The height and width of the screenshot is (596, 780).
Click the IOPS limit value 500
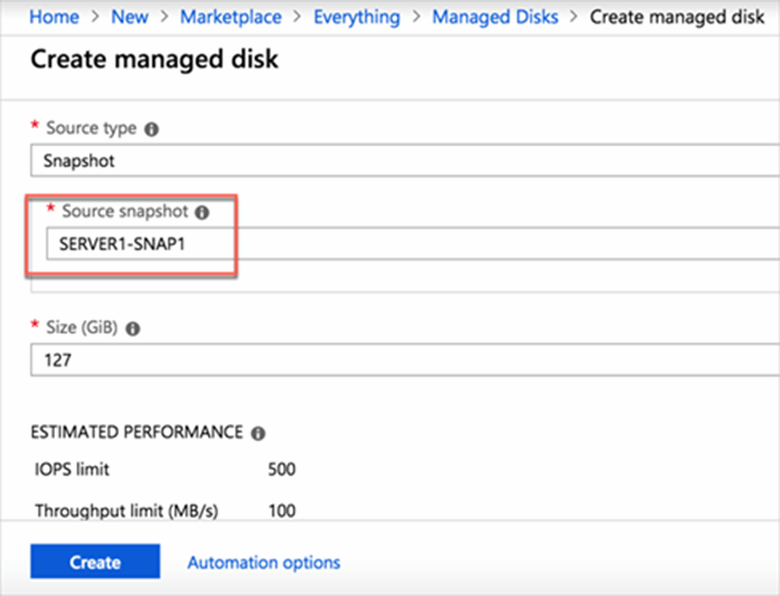click(282, 469)
